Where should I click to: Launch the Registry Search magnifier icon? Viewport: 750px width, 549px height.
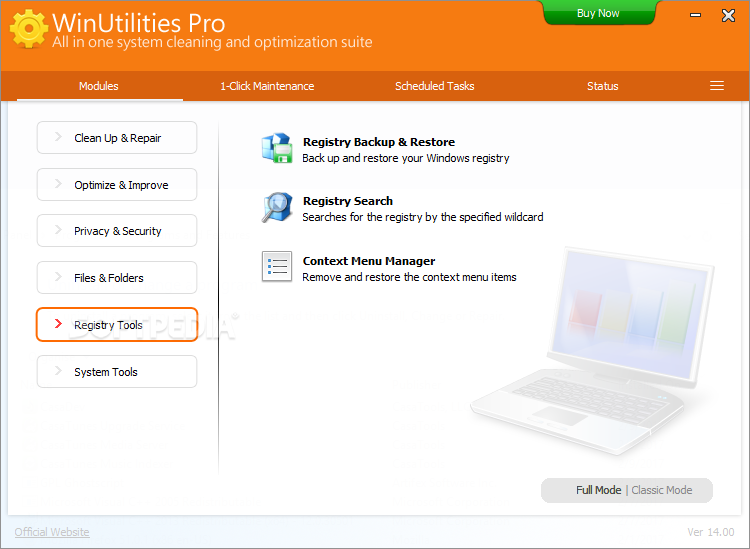[277, 208]
